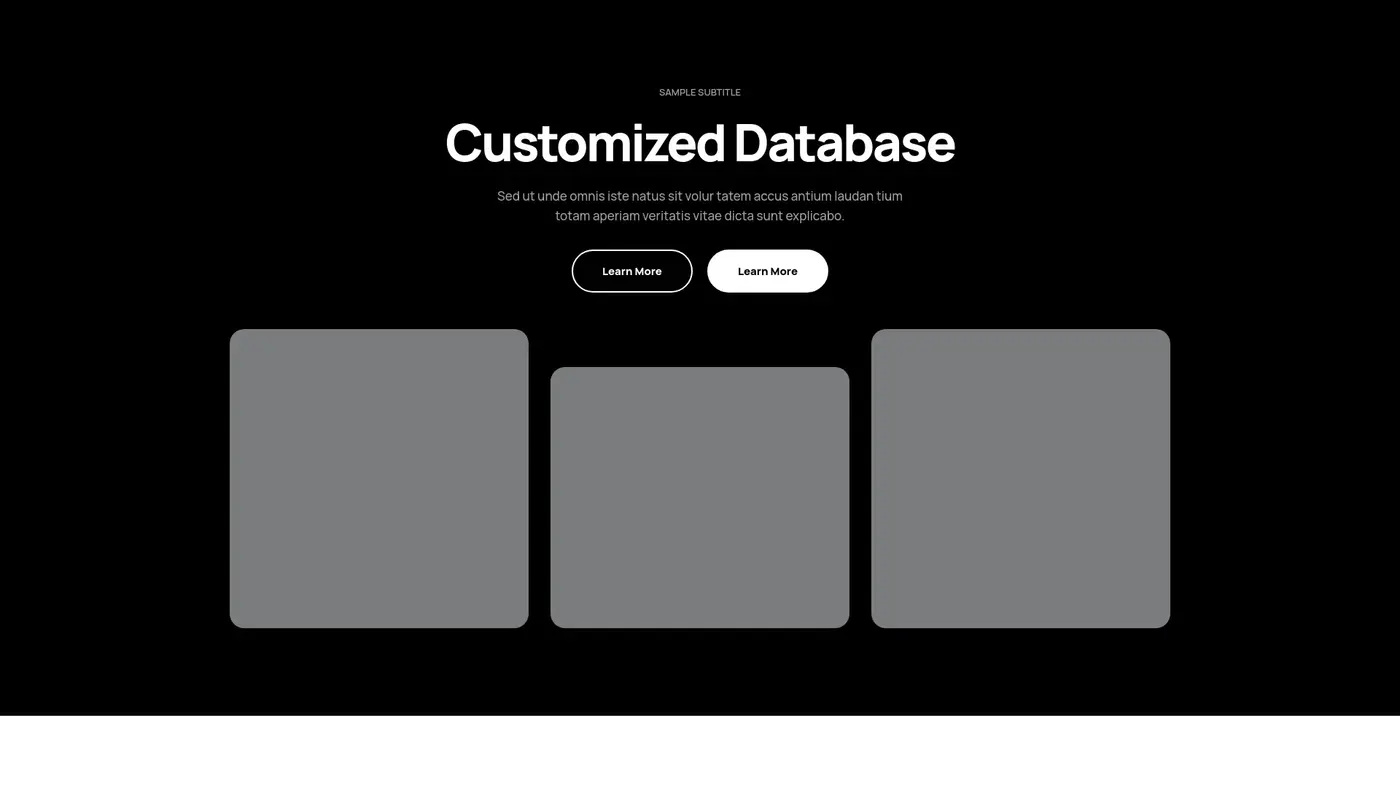This screenshot has width=1400, height=788.
Task: Click the word omnis in the description
Action: [587, 196]
